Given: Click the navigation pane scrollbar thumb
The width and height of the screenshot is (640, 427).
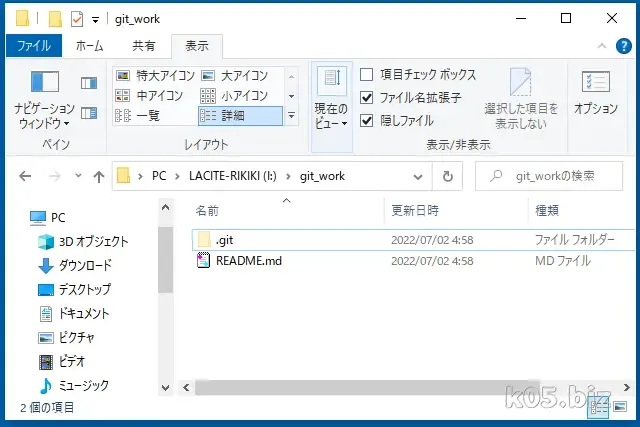Looking at the screenshot, I should (165, 260).
